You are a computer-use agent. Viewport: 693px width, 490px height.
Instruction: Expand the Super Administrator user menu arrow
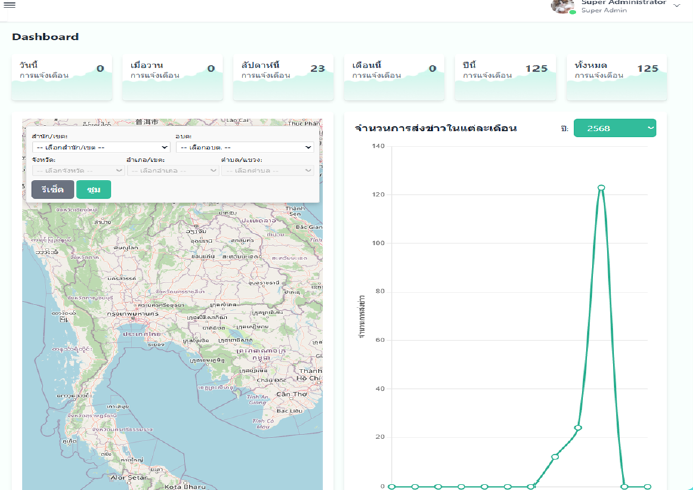pos(677,6)
